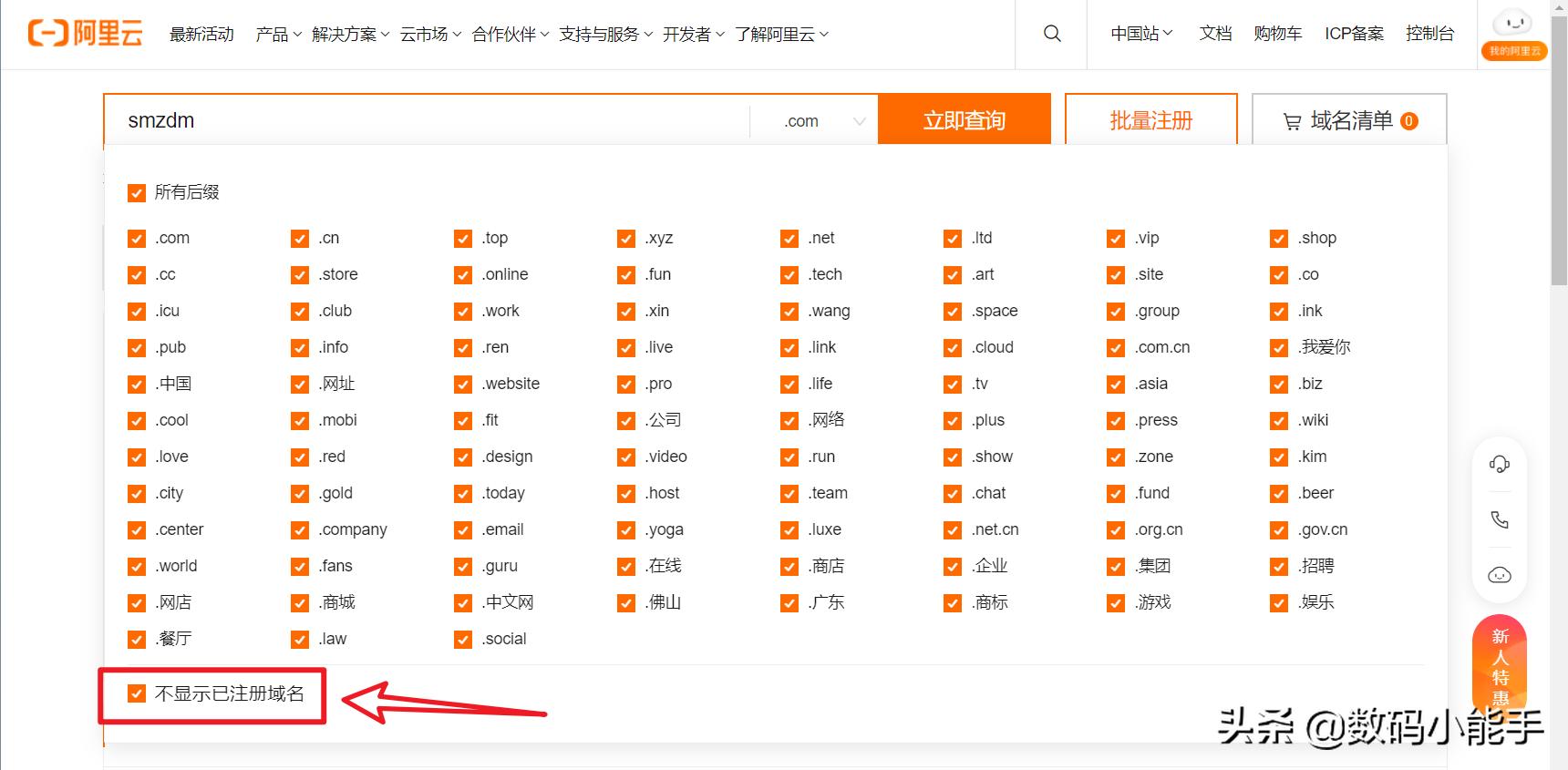The image size is (1568, 770).
Task: Open the 中国站 region dropdown
Action: click(1141, 34)
